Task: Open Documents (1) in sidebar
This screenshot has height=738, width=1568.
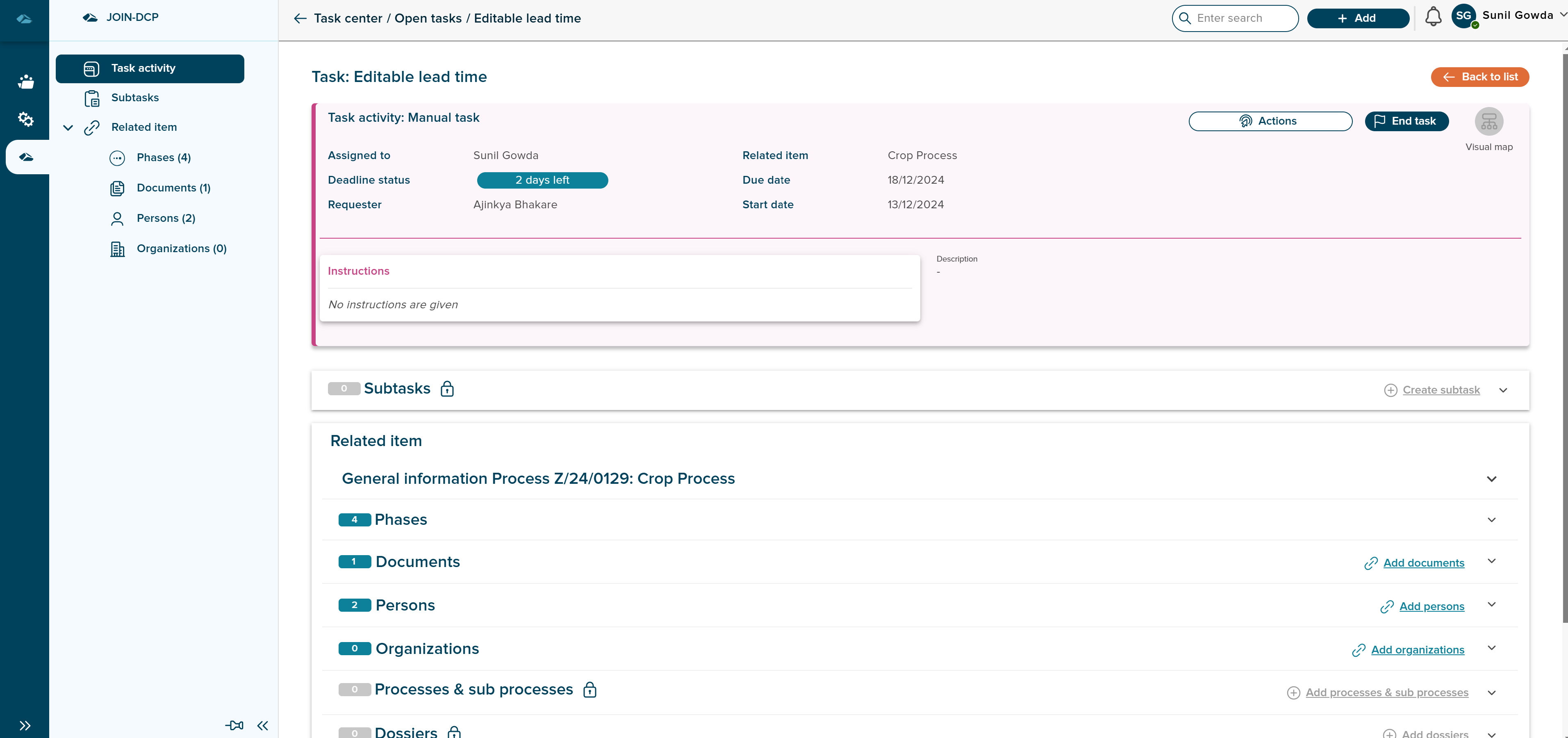Action: pos(173,187)
